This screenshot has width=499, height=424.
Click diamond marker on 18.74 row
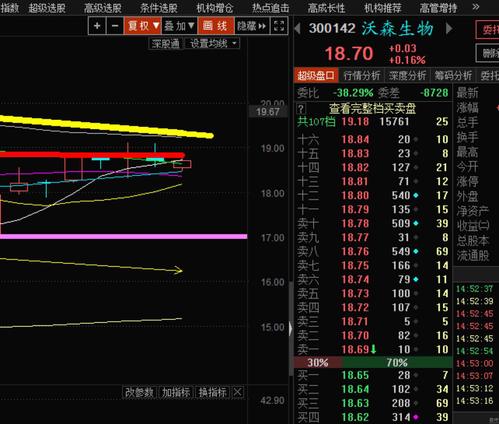[416, 279]
